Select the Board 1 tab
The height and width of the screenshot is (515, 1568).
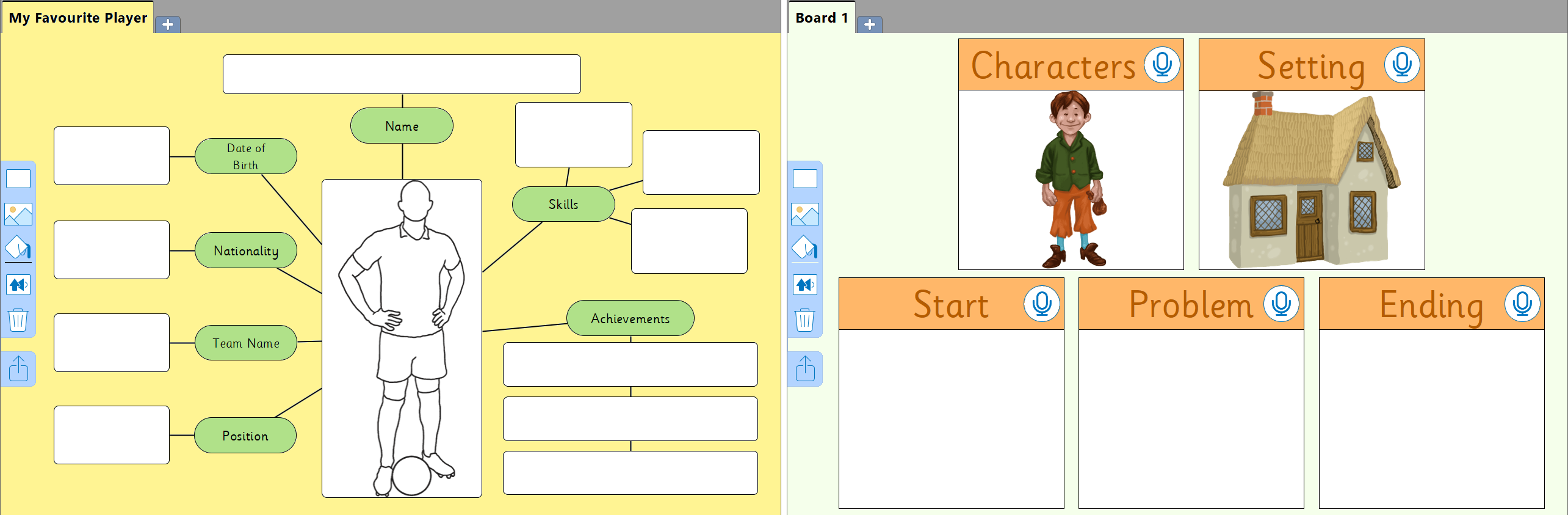[x=821, y=18]
